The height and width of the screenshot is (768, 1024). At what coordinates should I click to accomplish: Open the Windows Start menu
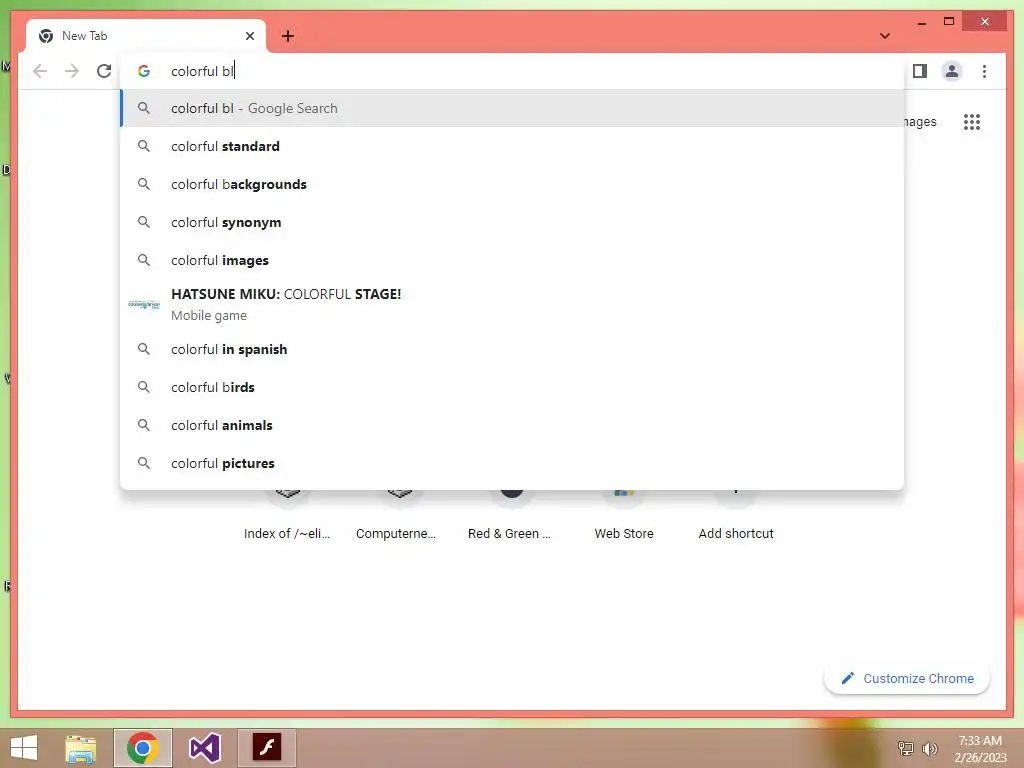(x=24, y=748)
